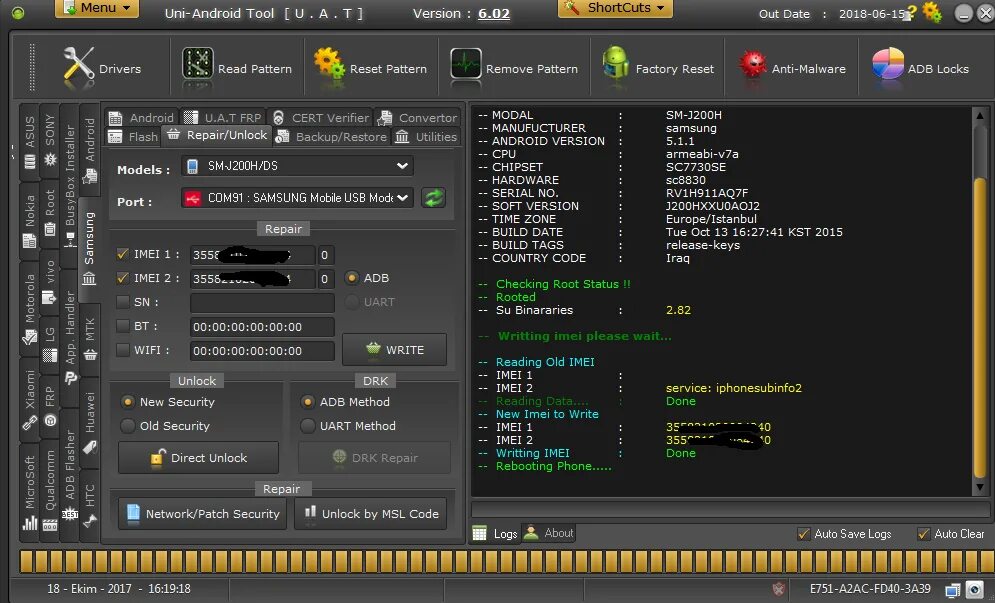The height and width of the screenshot is (603, 995).
Task: Open the Drivers tool
Action: click(x=102, y=68)
